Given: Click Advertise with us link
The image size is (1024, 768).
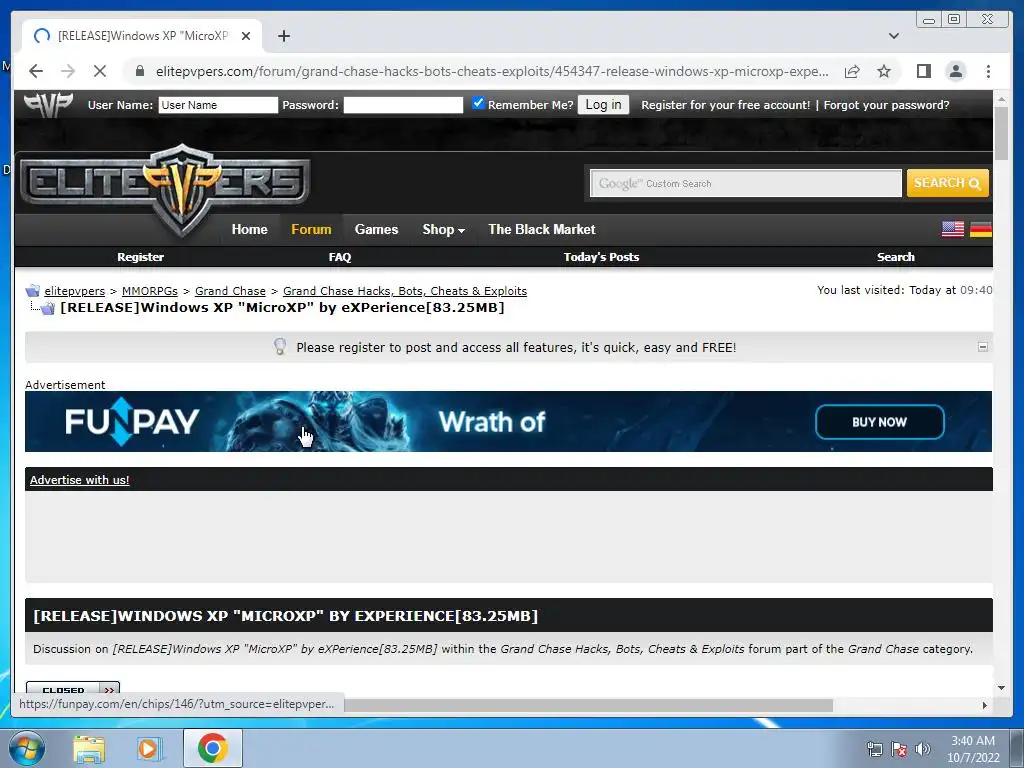Looking at the screenshot, I should [x=80, y=480].
